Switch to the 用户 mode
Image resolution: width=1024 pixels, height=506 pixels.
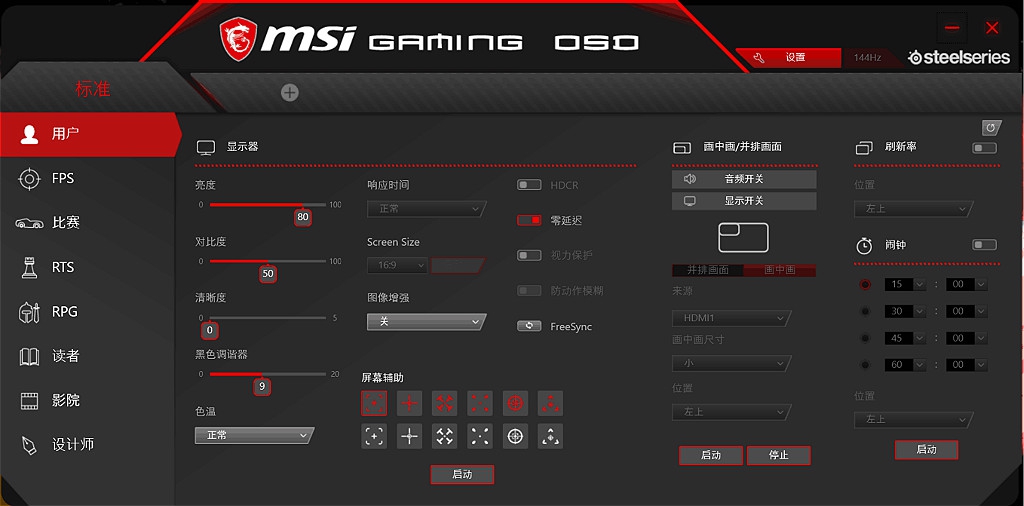[x=90, y=134]
